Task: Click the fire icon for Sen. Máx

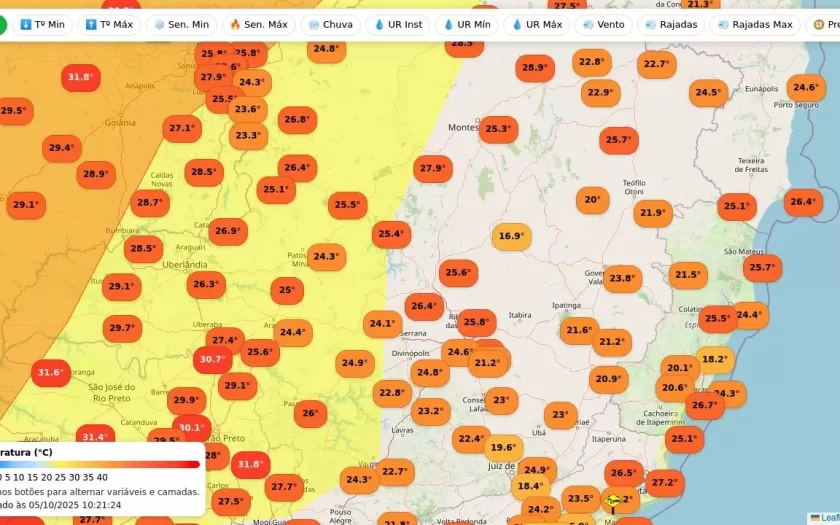Action: pyautogui.click(x=235, y=24)
